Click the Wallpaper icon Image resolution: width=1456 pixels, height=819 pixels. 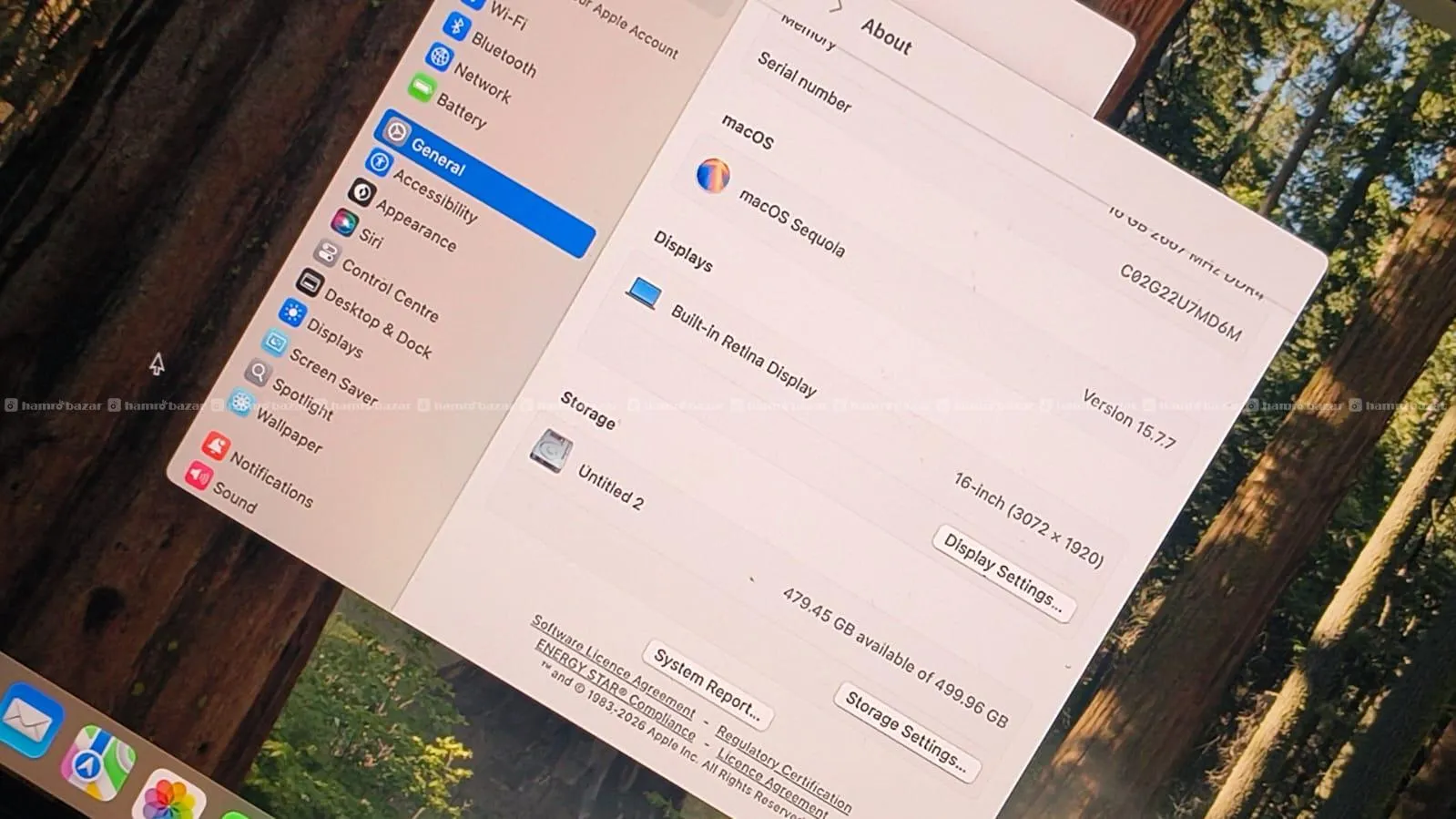tap(240, 402)
